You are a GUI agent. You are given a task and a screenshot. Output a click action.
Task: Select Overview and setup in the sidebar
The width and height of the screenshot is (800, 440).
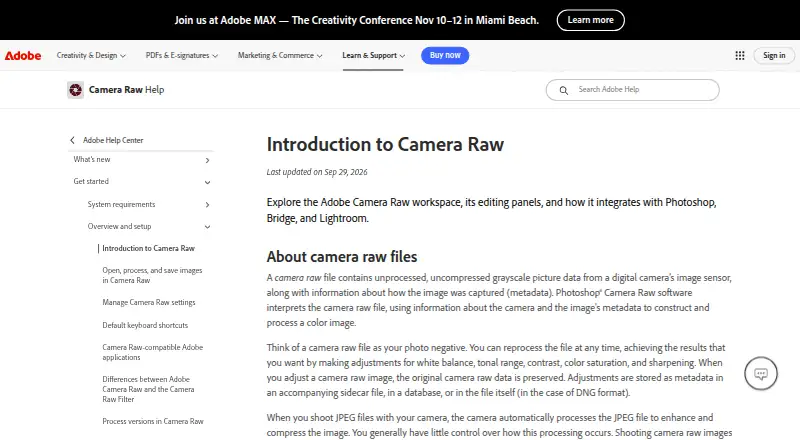tap(119, 226)
